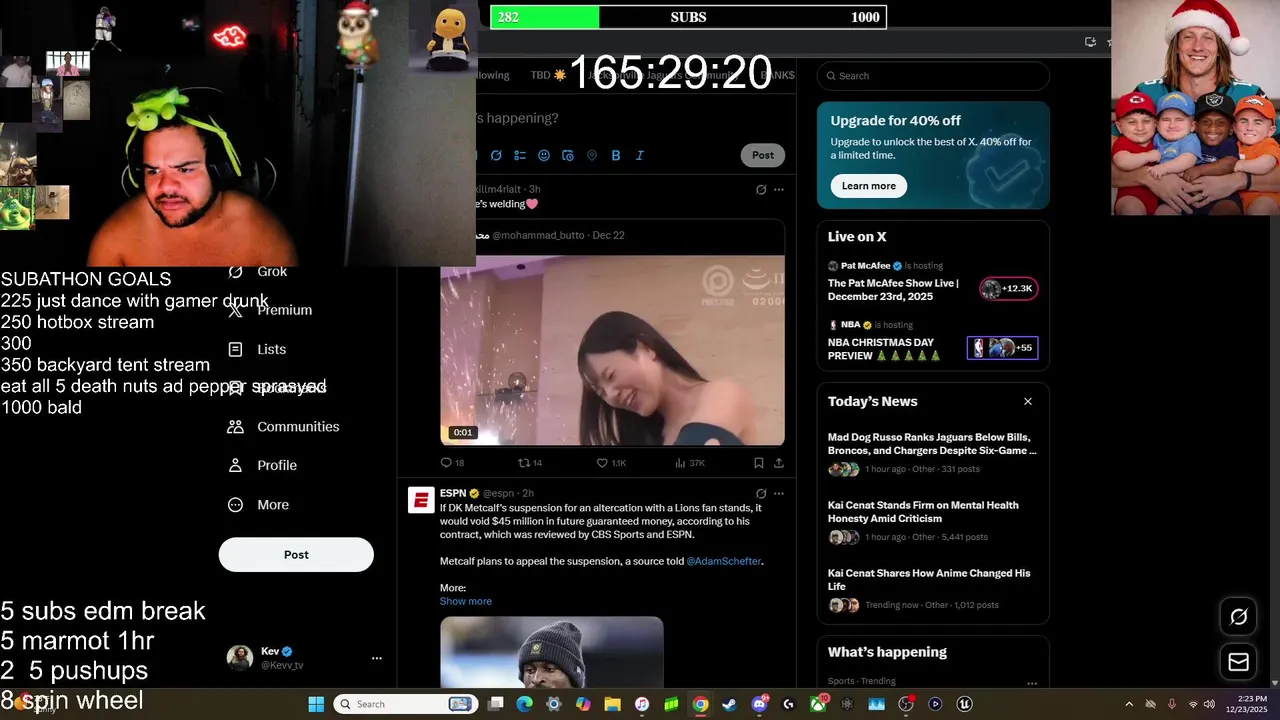Open Microsoft Edge from taskbar
This screenshot has height=720, width=1280.
click(x=524, y=704)
